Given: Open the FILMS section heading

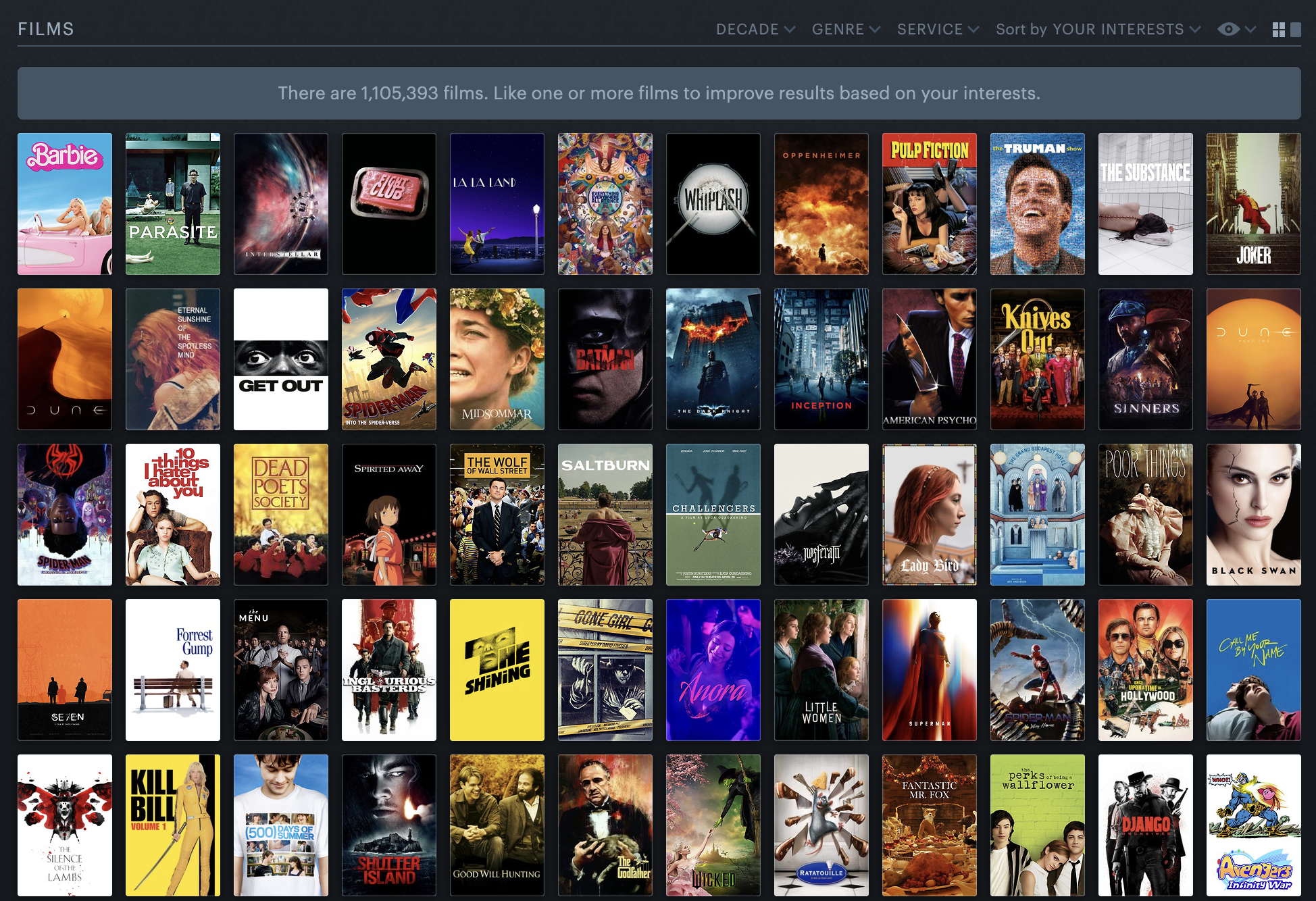Looking at the screenshot, I should 46,29.
